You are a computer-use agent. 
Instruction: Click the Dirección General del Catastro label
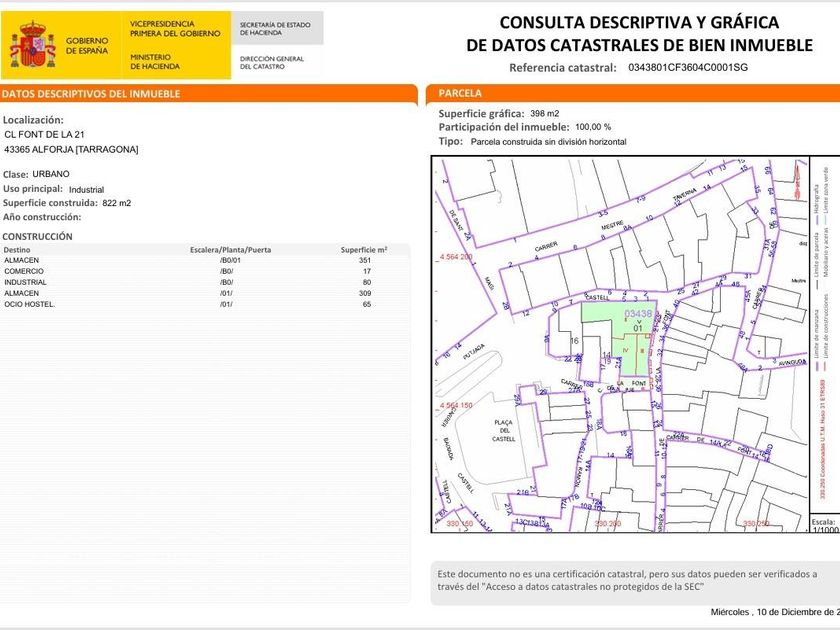[271, 62]
